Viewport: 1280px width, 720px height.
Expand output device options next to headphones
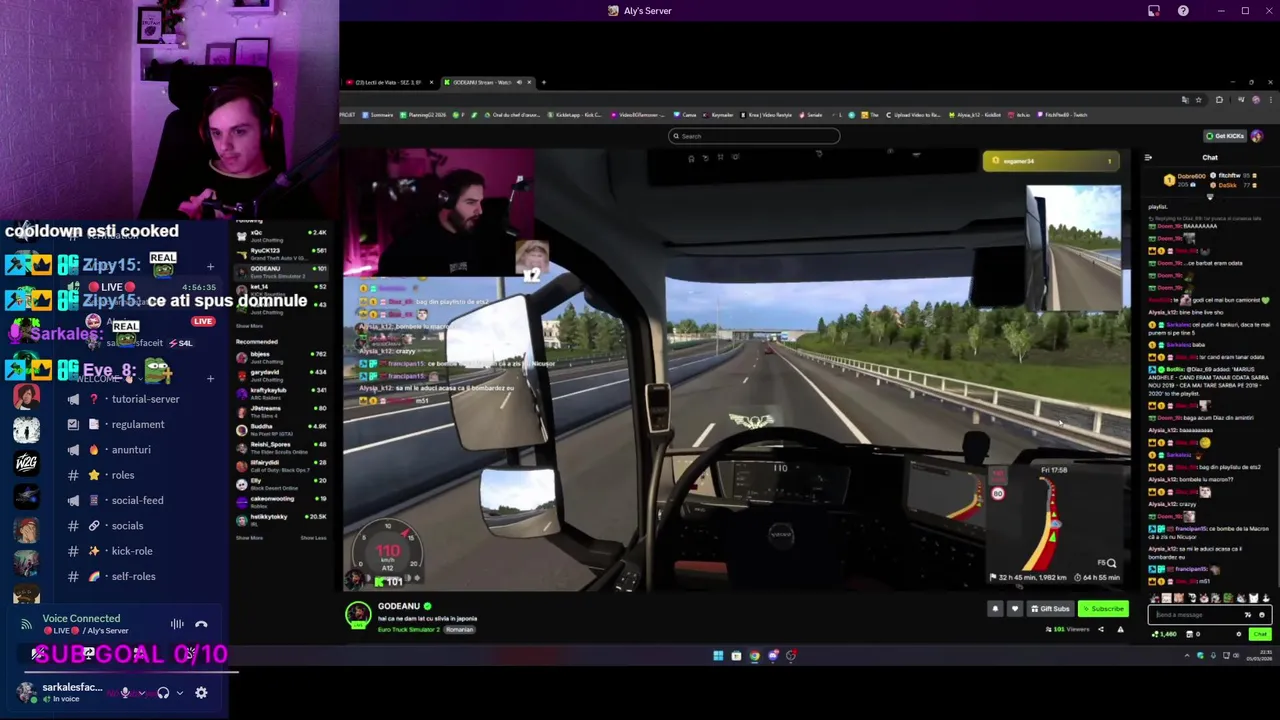[x=180, y=692]
